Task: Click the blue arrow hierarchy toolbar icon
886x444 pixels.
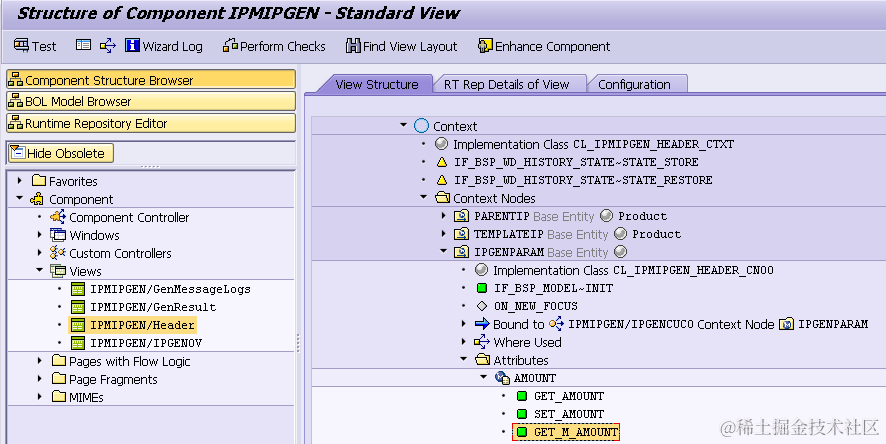Action: point(107,46)
